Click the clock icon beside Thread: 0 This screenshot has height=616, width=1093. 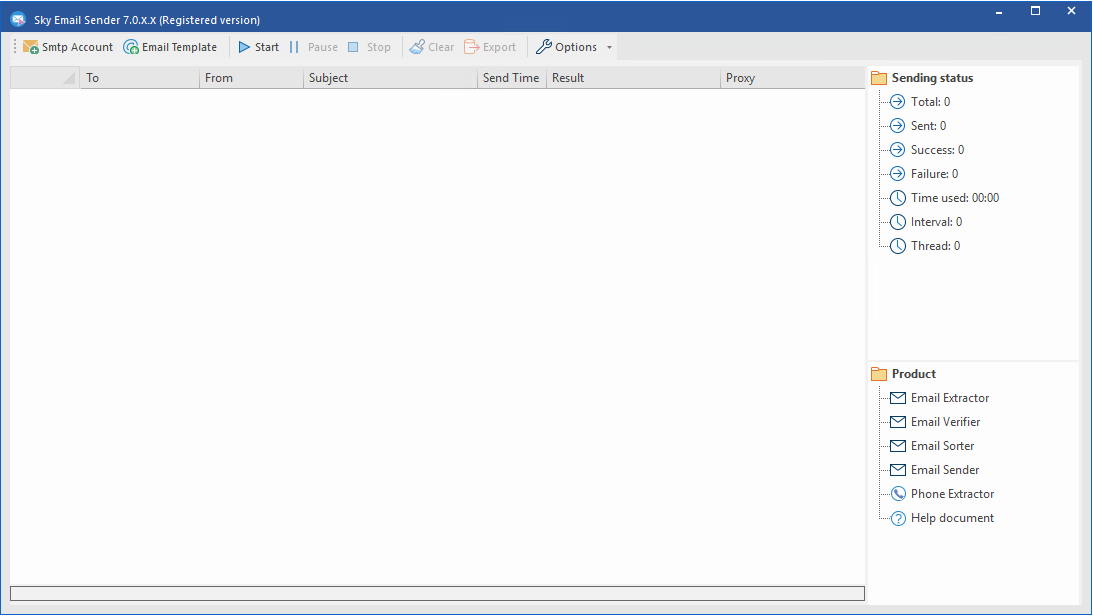pos(898,246)
